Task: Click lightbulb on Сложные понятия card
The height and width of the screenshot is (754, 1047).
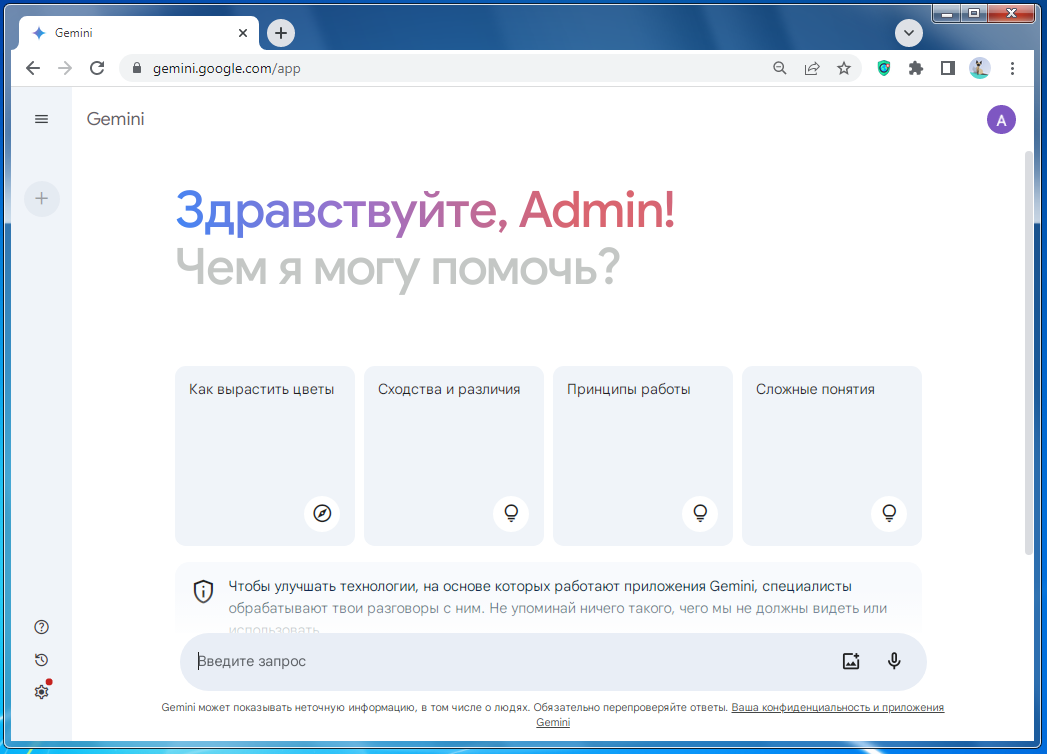Action: coord(889,513)
